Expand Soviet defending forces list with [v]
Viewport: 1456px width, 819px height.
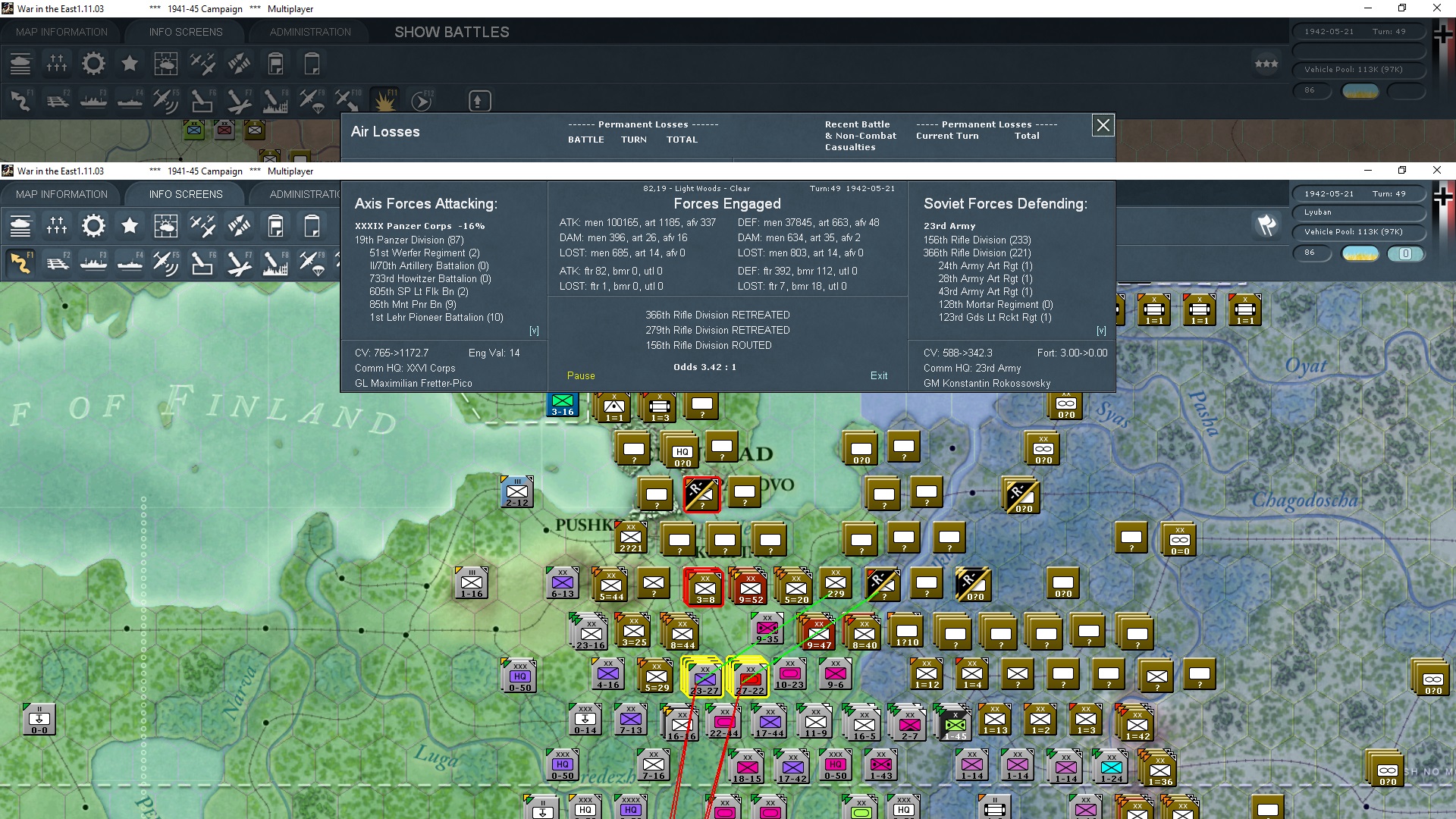(1101, 331)
